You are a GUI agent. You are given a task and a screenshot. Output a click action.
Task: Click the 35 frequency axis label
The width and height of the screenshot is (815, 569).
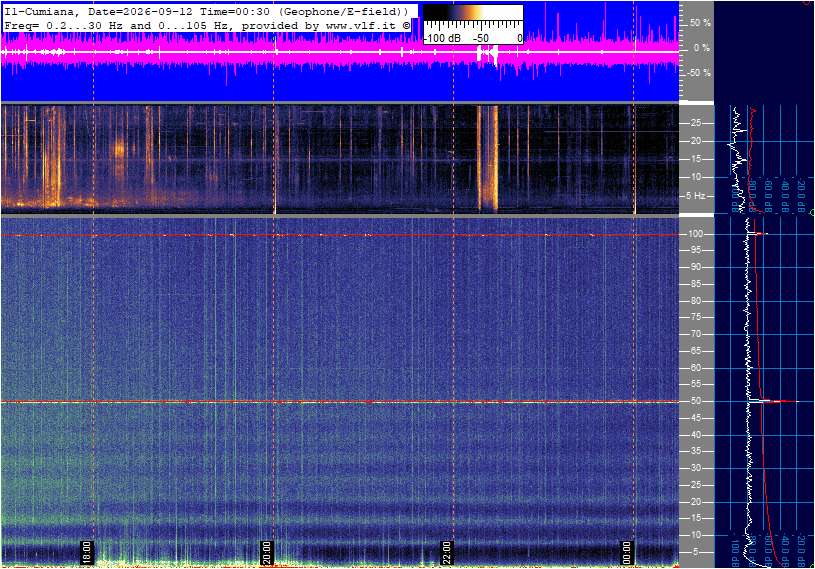click(x=695, y=452)
